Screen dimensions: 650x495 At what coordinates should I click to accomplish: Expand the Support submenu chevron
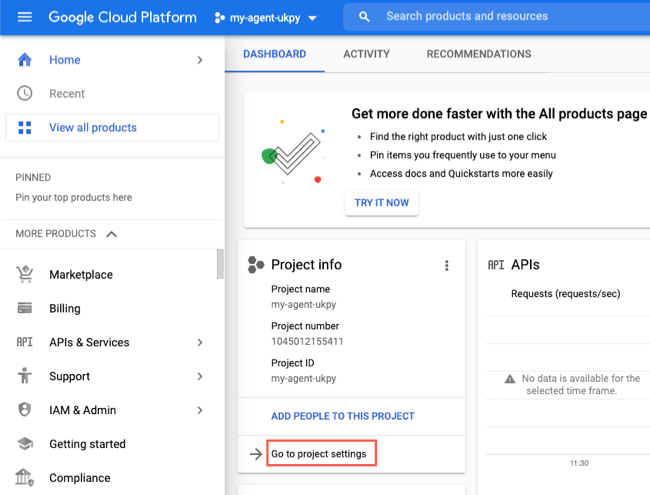point(200,376)
